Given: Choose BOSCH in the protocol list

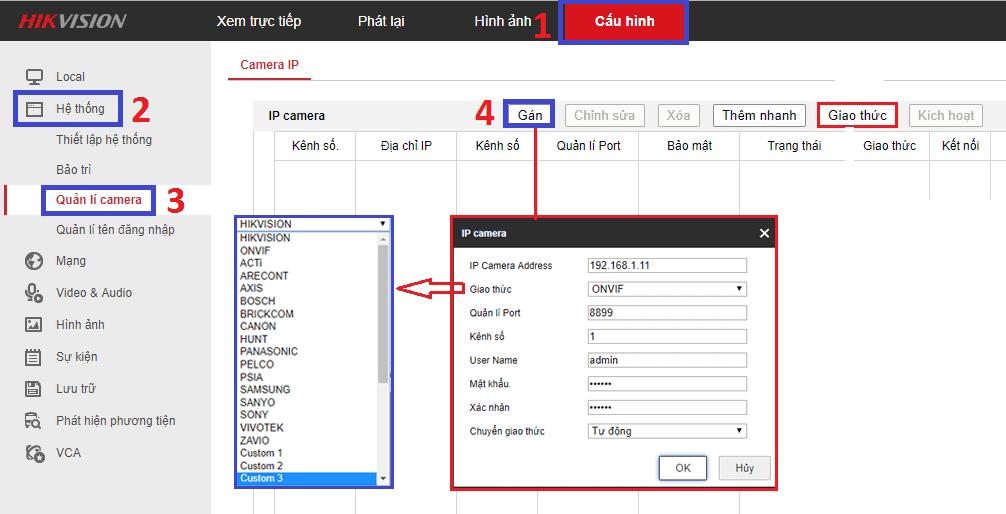Looking at the screenshot, I should (x=257, y=301).
